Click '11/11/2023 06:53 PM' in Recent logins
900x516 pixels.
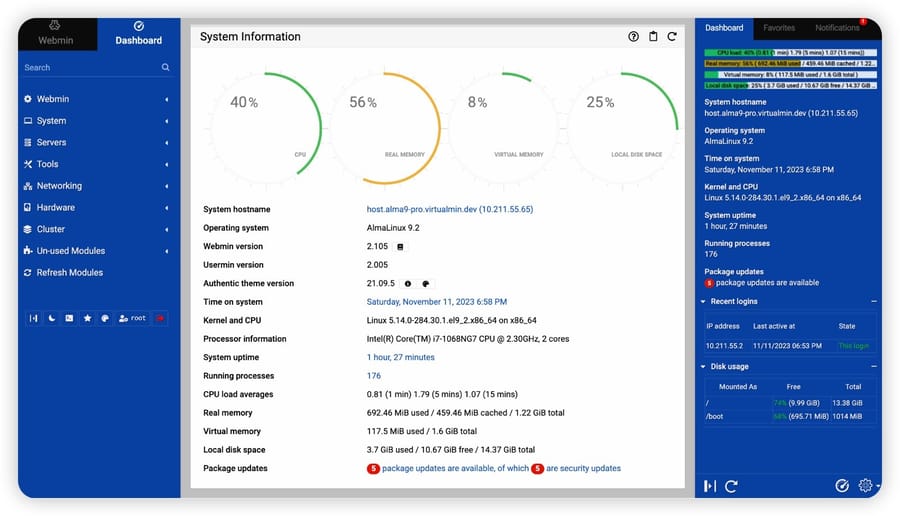pos(787,346)
